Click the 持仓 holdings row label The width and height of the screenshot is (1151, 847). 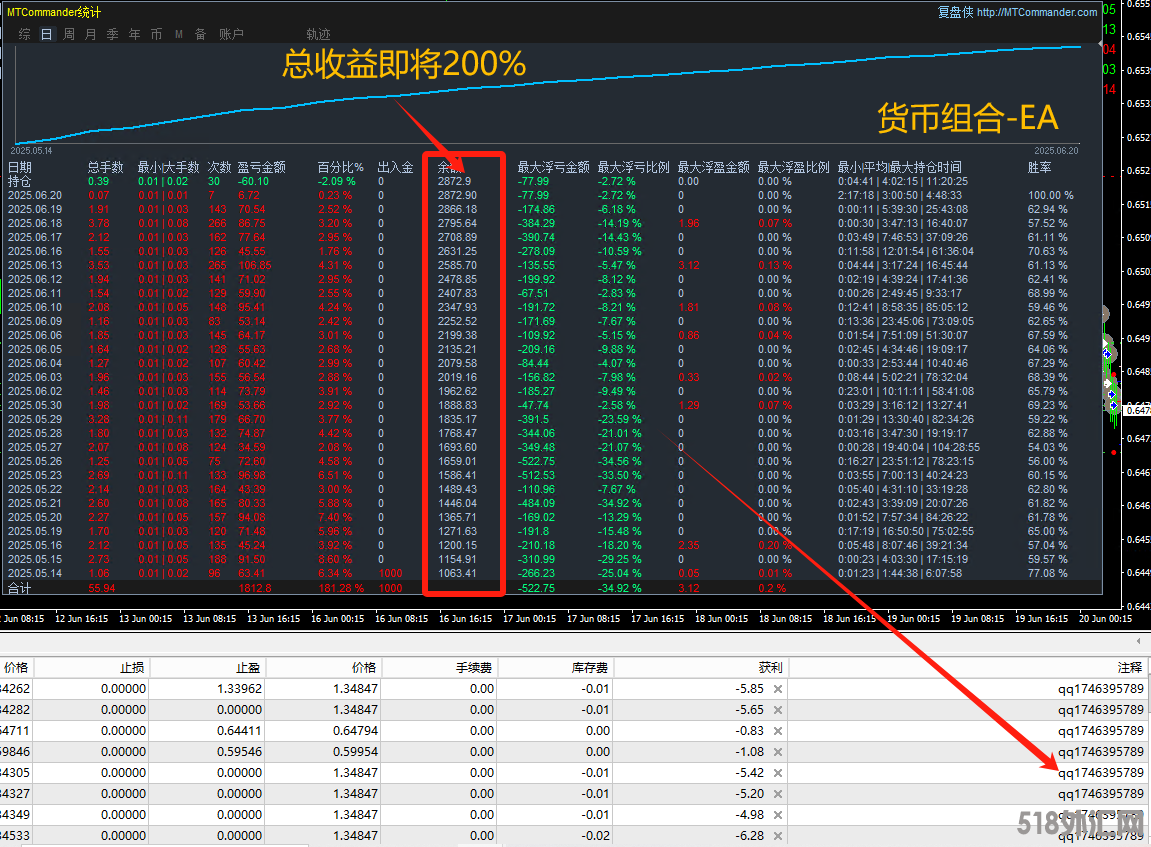point(20,181)
